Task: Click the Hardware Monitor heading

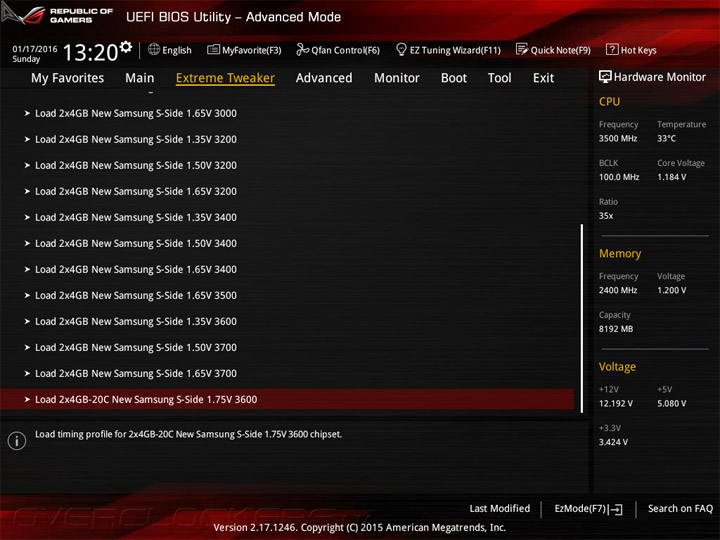Action: [659, 77]
